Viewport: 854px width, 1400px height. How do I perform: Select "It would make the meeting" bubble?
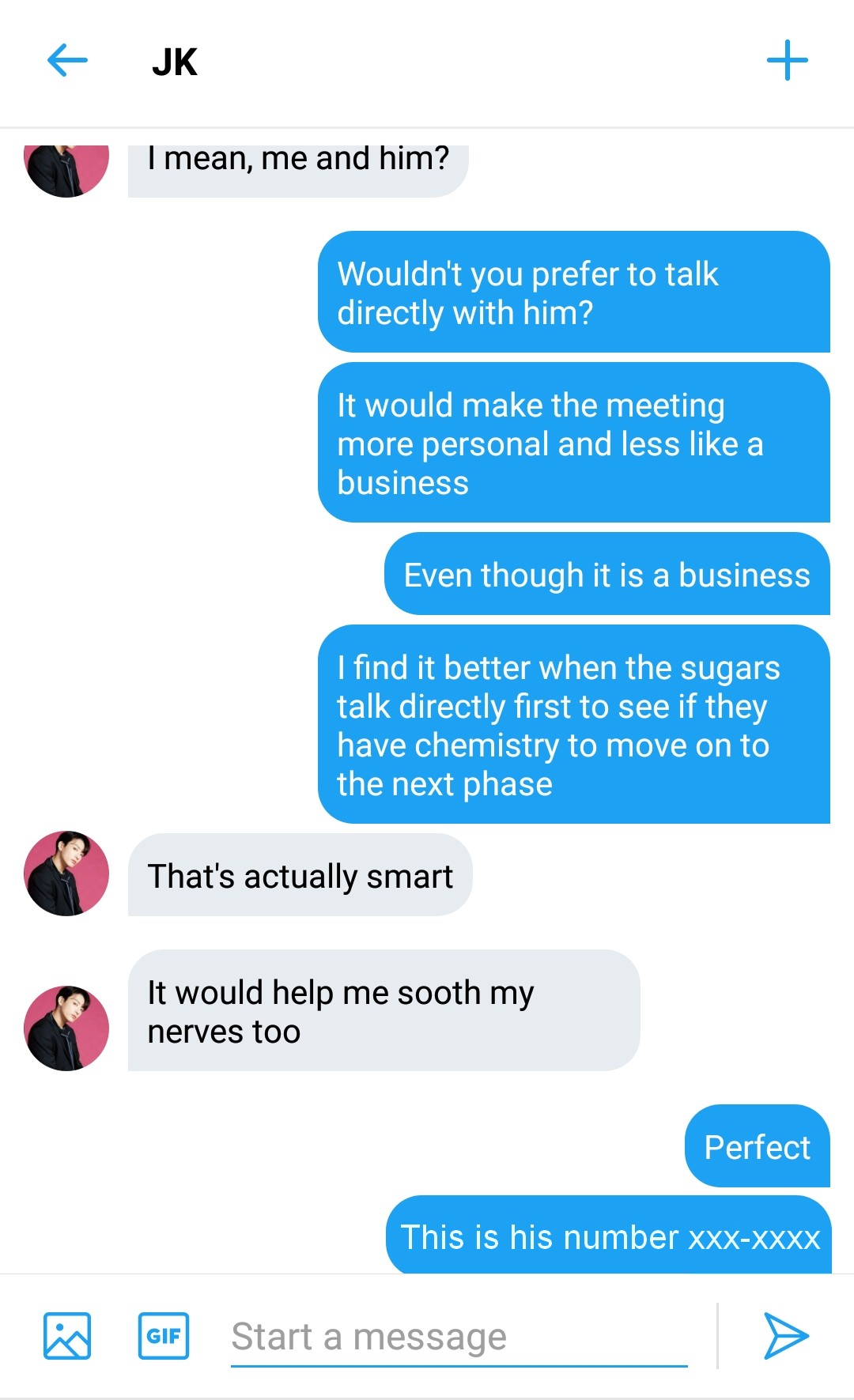pyautogui.click(x=573, y=443)
